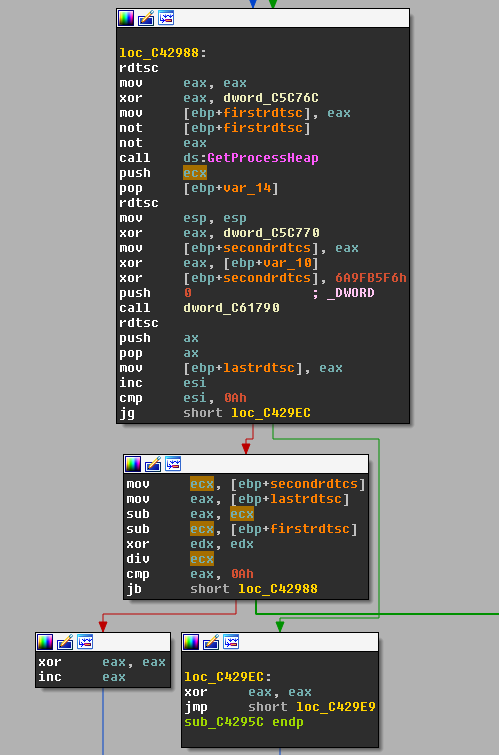Click the dword_C5C76C operand
499x755 pixels.
point(271,98)
